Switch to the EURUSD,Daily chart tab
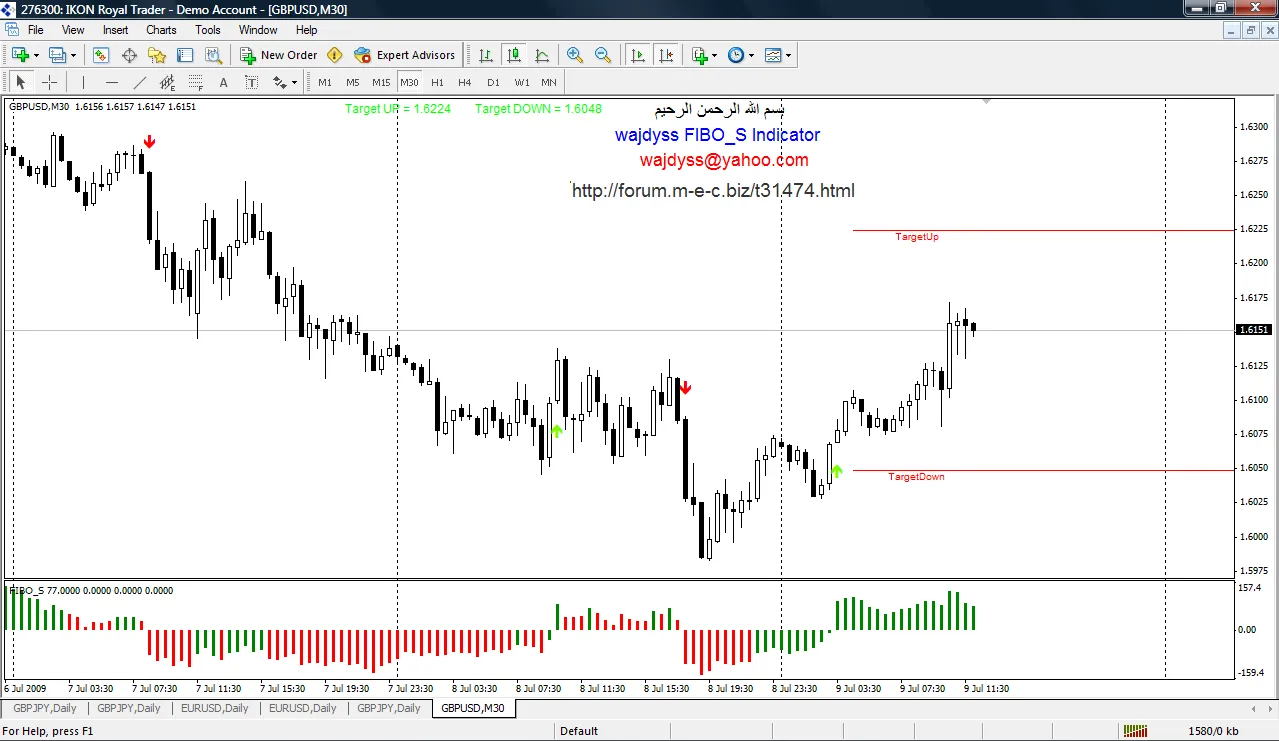 214,708
